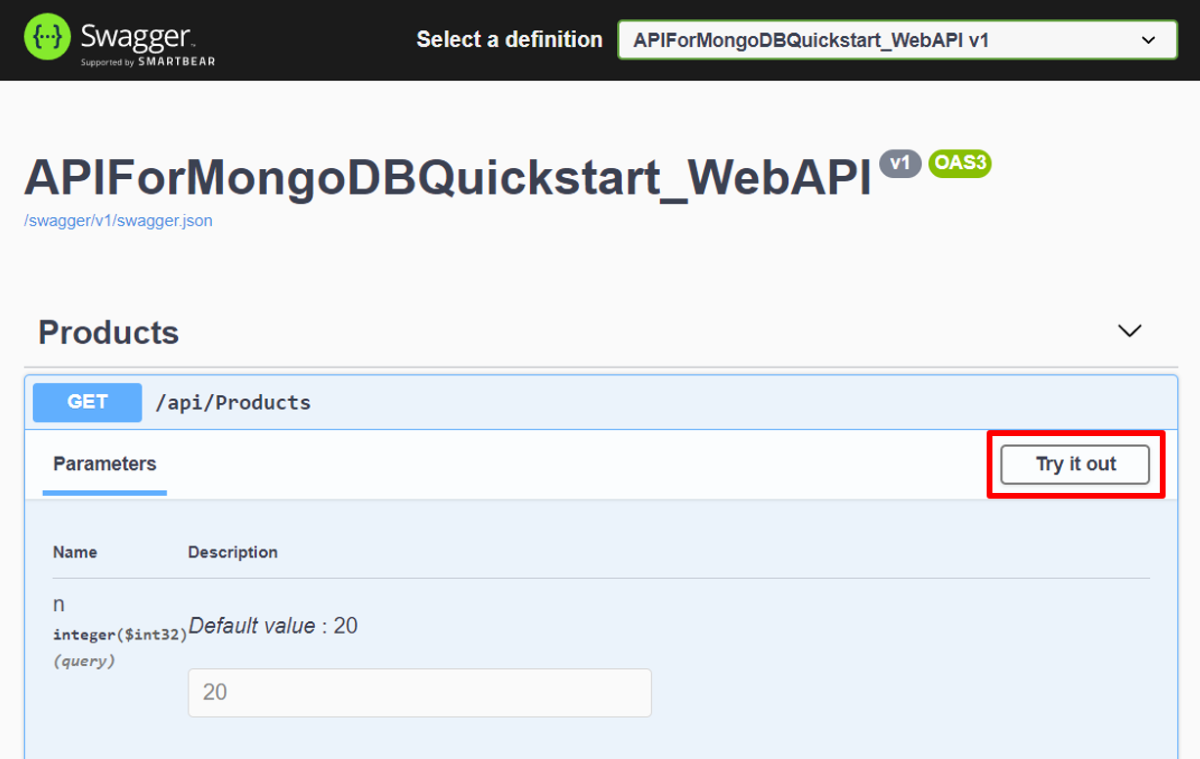
Task: Collapse the Products section with its chevron
Action: [x=1129, y=330]
